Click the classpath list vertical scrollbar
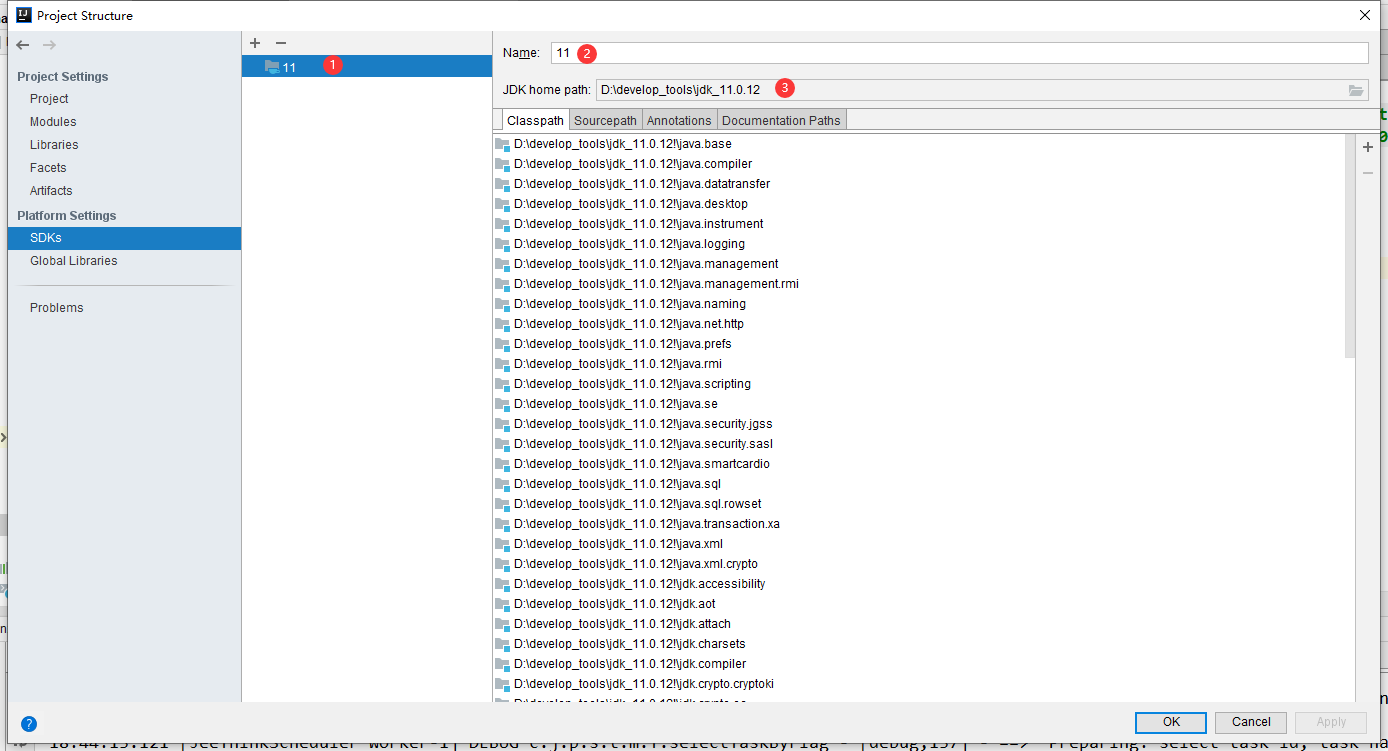1388x751 pixels. pyautogui.click(x=1350, y=247)
